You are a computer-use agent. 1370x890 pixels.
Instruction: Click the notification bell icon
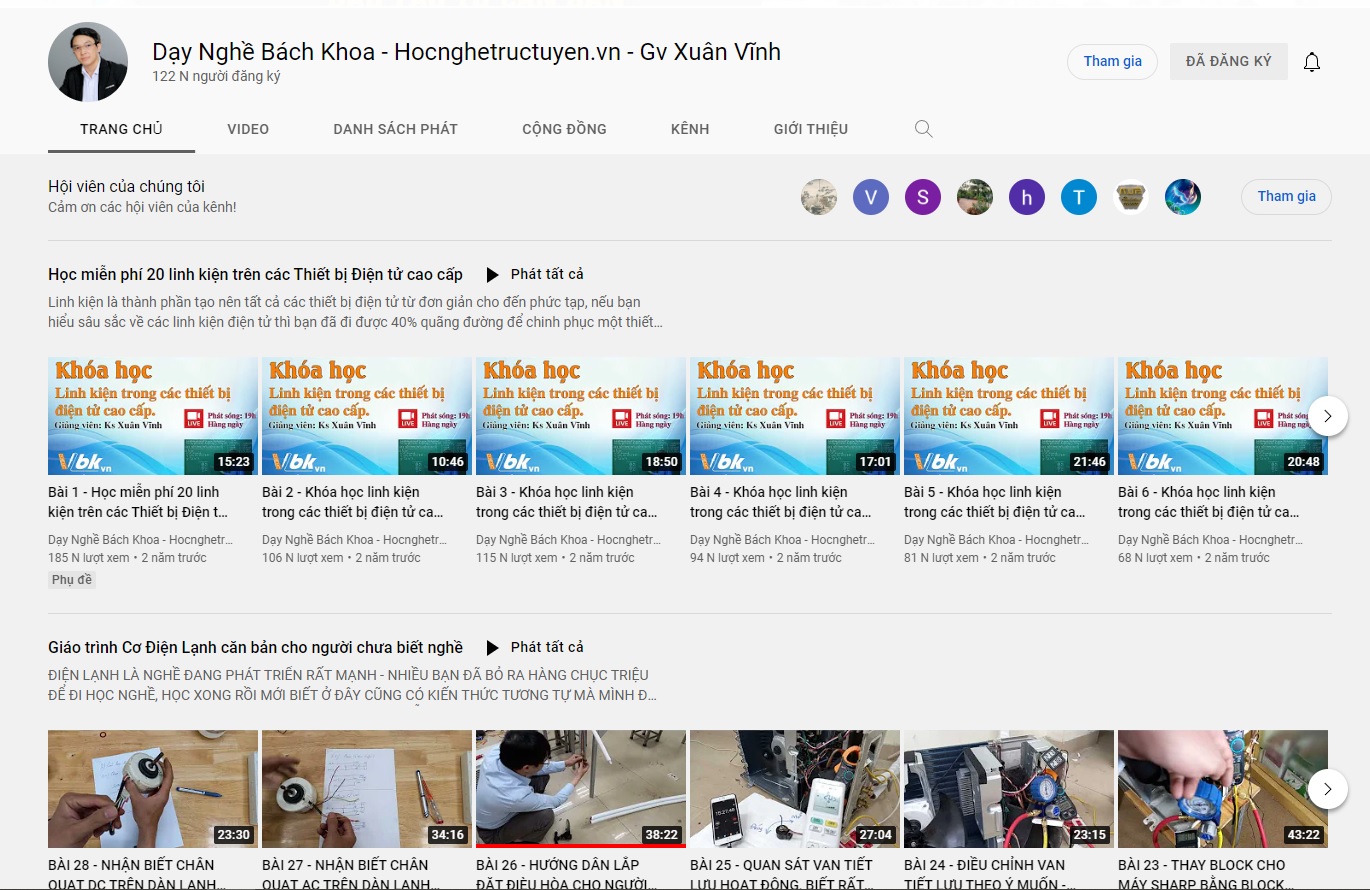pos(1312,62)
